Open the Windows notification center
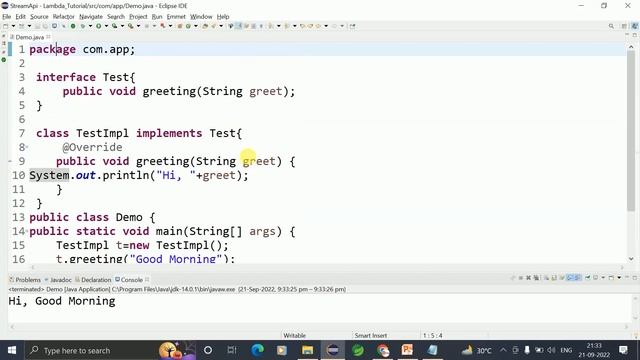Screen dimensions: 640x360 click(623, 350)
